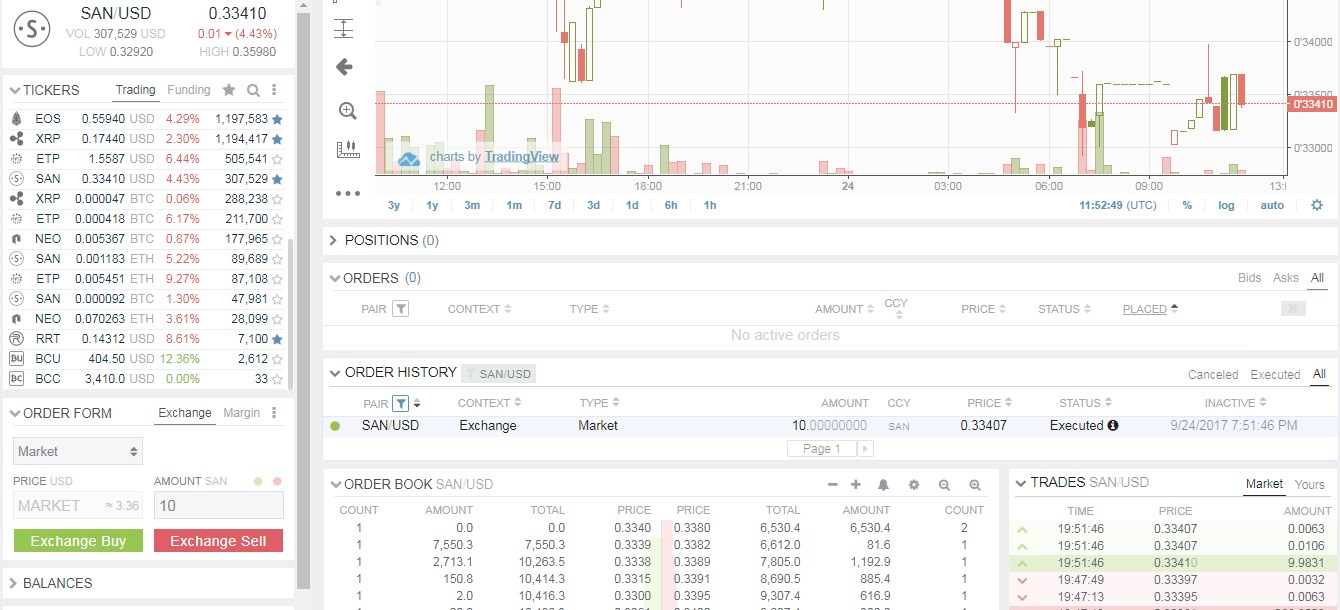Open chart settings gear icon
Screen dimensions: 1340x610
pyautogui.click(x=1317, y=205)
